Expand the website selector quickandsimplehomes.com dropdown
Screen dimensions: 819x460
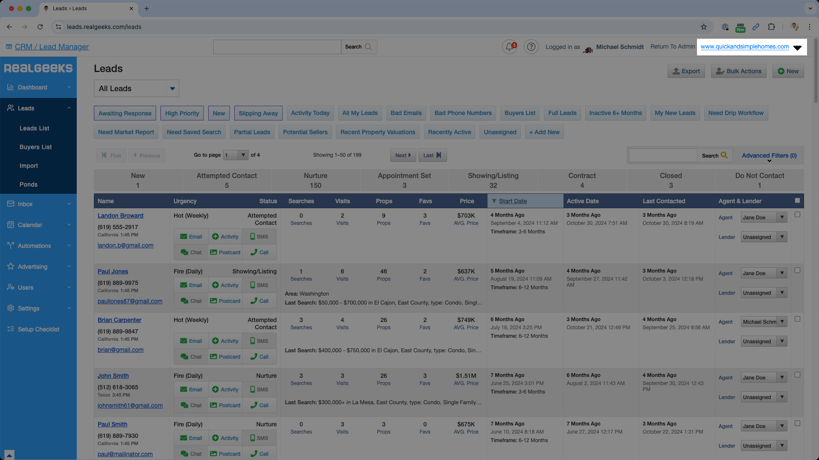coord(797,47)
